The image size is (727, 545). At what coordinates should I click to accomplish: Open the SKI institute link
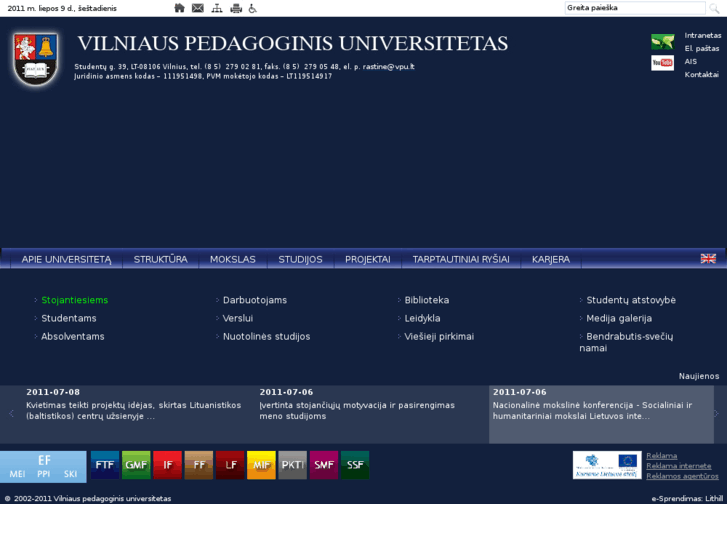tap(70, 474)
